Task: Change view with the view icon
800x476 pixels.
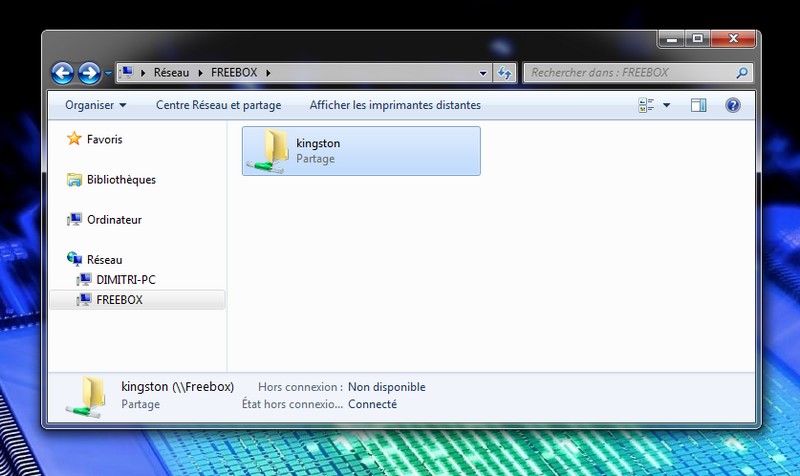Action: point(646,106)
